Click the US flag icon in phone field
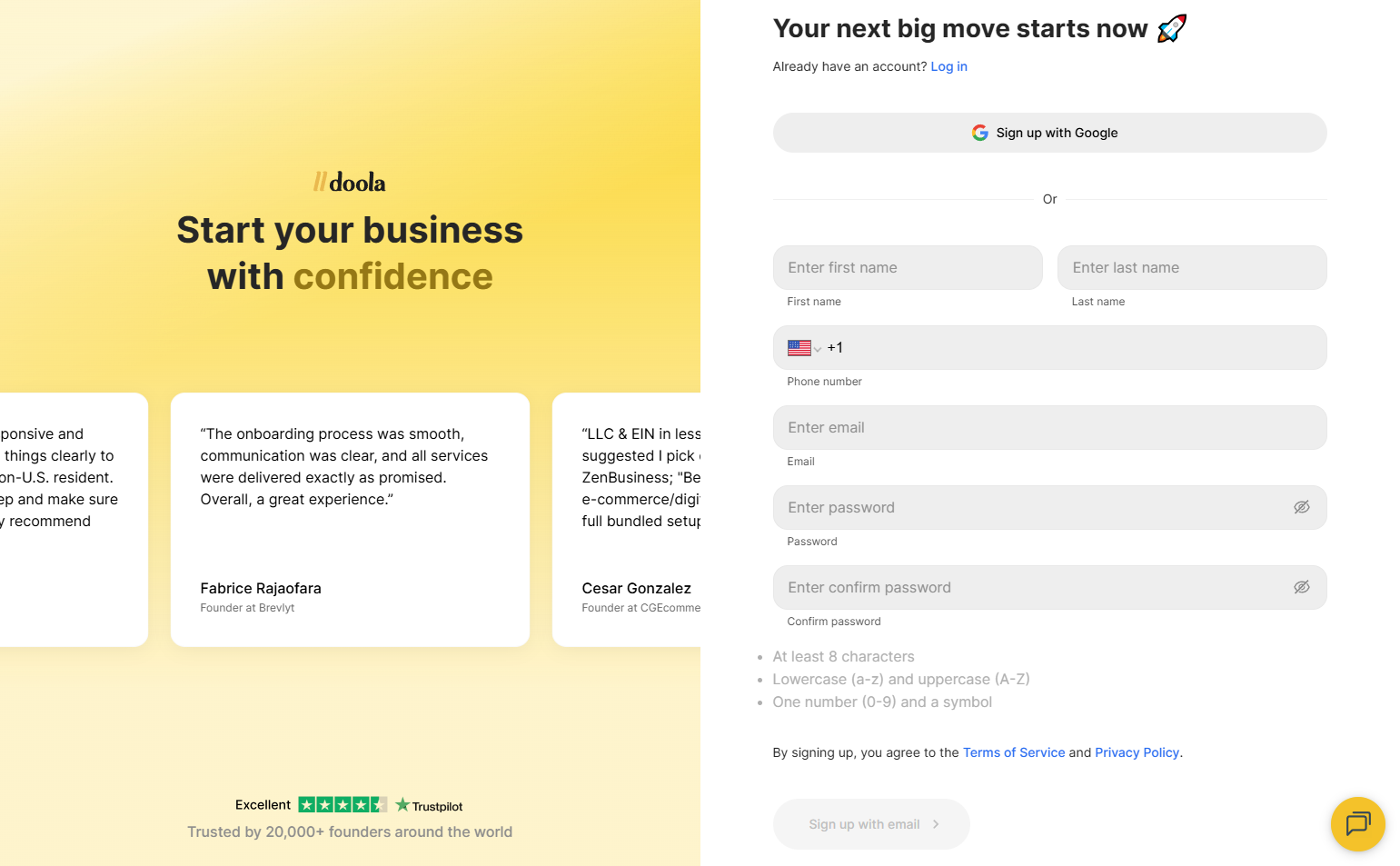This screenshot has height=866, width=1400. coord(799,347)
